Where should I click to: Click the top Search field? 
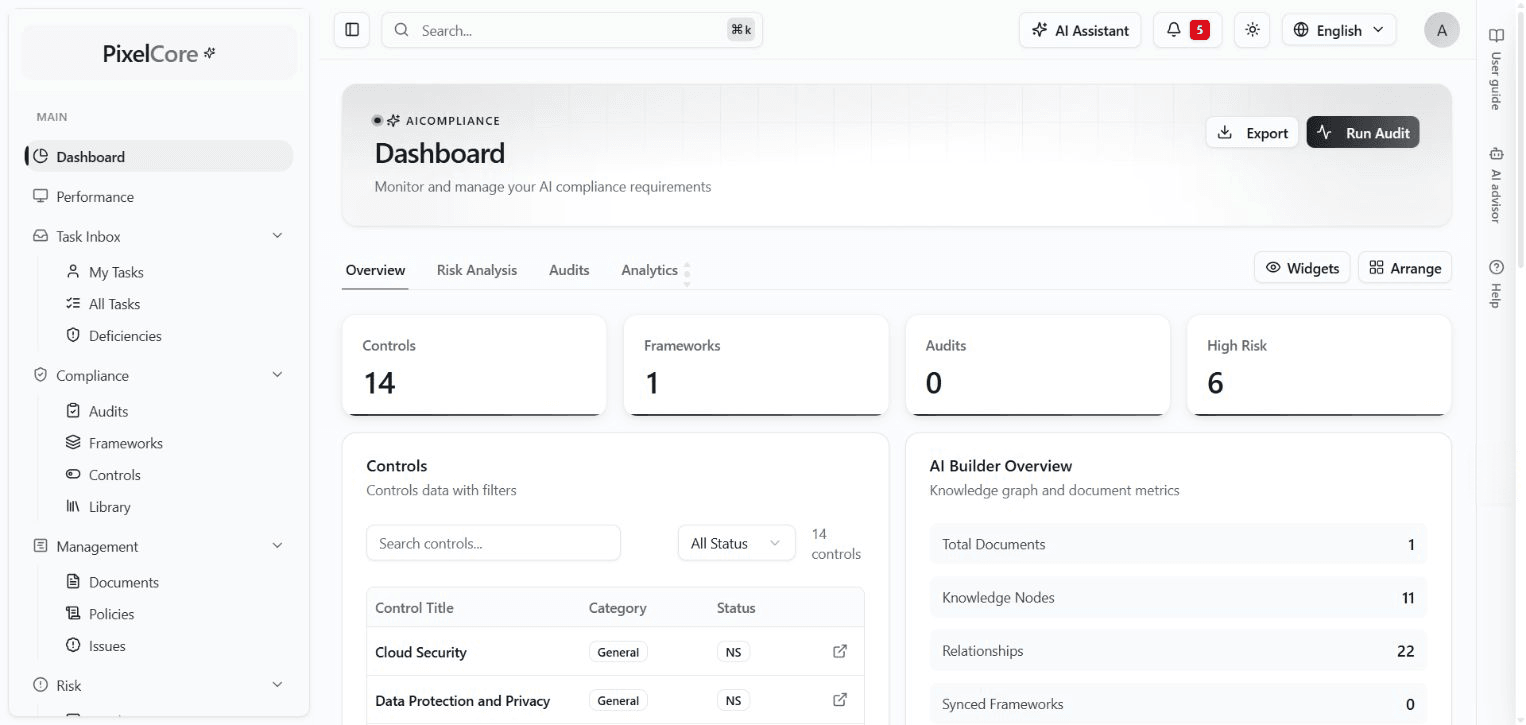click(x=572, y=30)
